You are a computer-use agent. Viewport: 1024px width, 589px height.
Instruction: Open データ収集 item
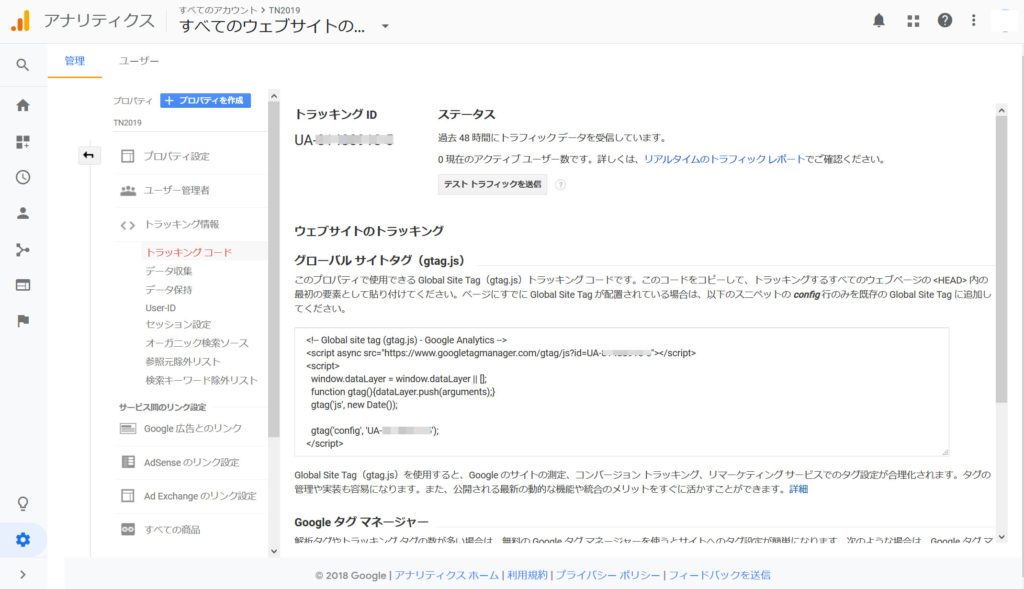click(x=168, y=271)
